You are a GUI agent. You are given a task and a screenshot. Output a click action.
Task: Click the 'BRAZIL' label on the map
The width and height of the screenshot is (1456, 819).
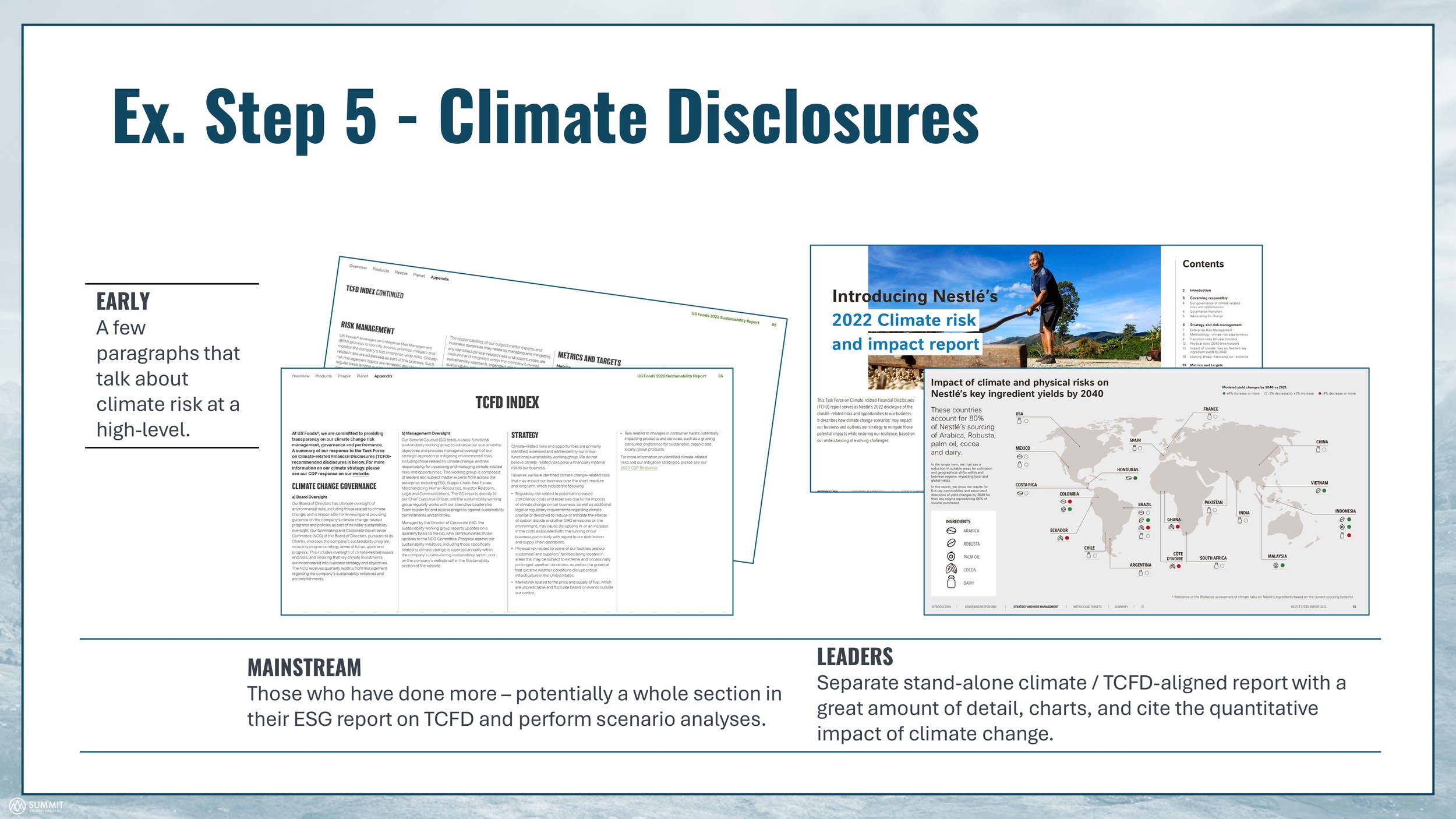[1144, 504]
